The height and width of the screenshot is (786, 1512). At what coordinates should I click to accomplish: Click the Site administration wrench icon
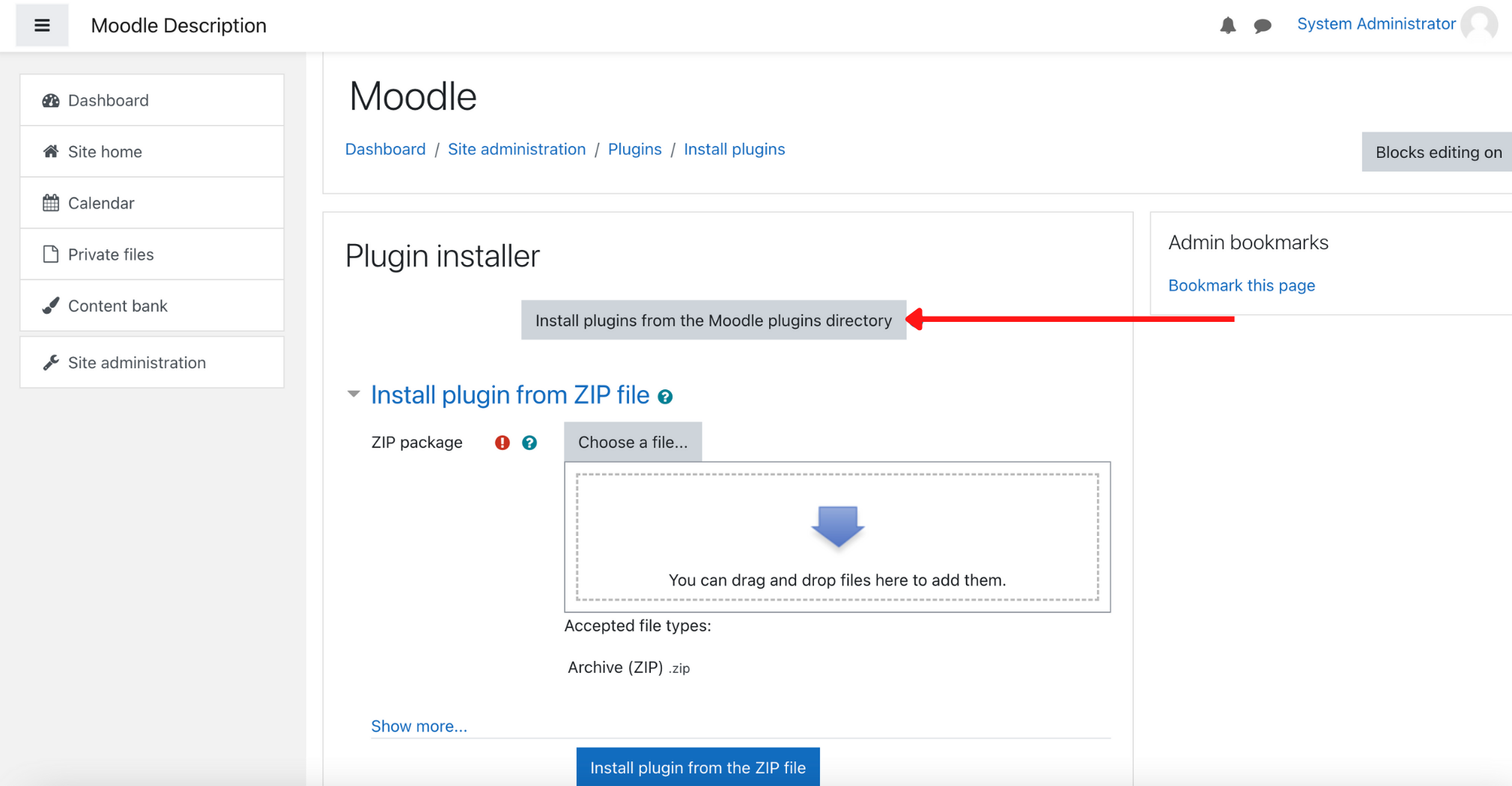click(x=51, y=362)
